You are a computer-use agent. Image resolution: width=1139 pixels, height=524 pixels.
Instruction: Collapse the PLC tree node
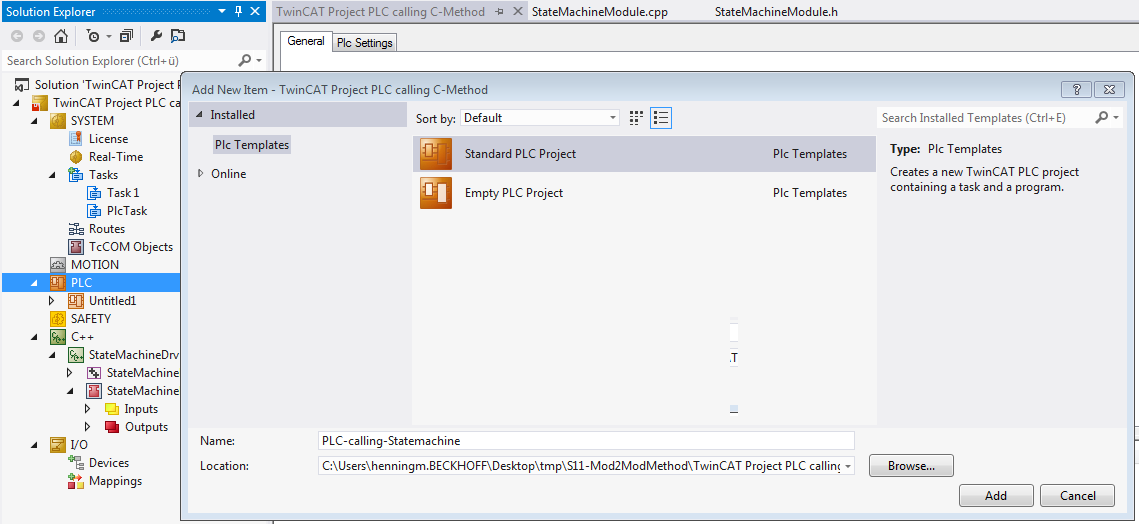click(x=35, y=283)
